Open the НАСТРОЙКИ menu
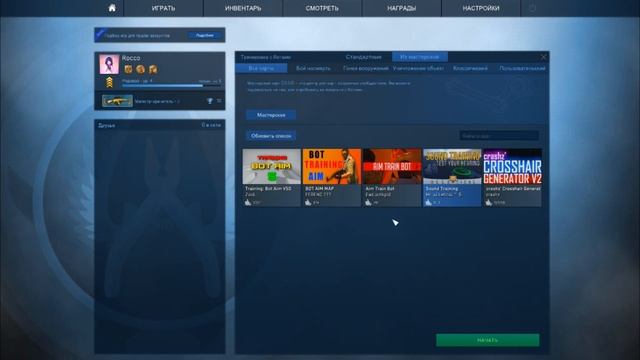The width and height of the screenshot is (640, 360). pyautogui.click(x=481, y=8)
